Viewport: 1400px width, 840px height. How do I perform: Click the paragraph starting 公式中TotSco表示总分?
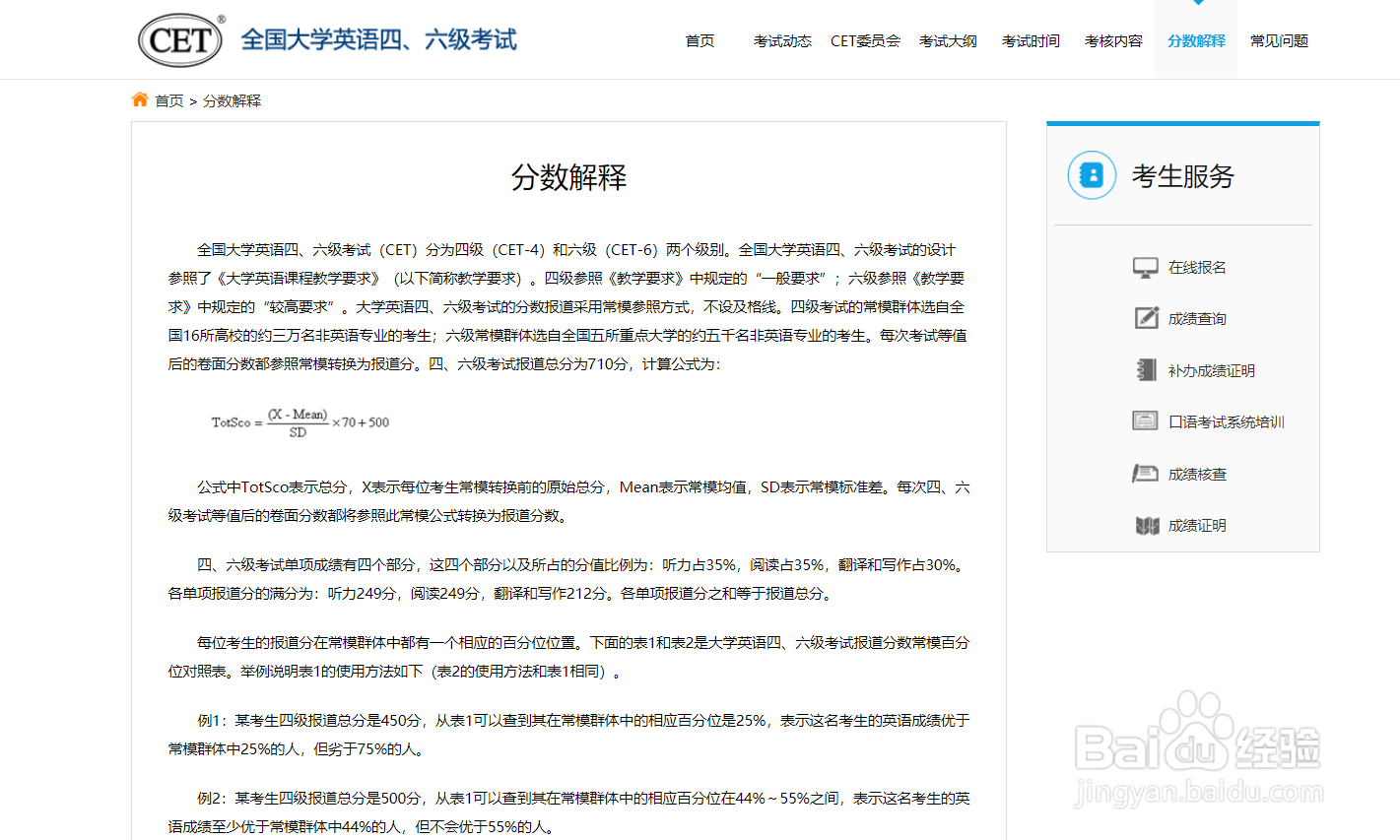(x=568, y=501)
